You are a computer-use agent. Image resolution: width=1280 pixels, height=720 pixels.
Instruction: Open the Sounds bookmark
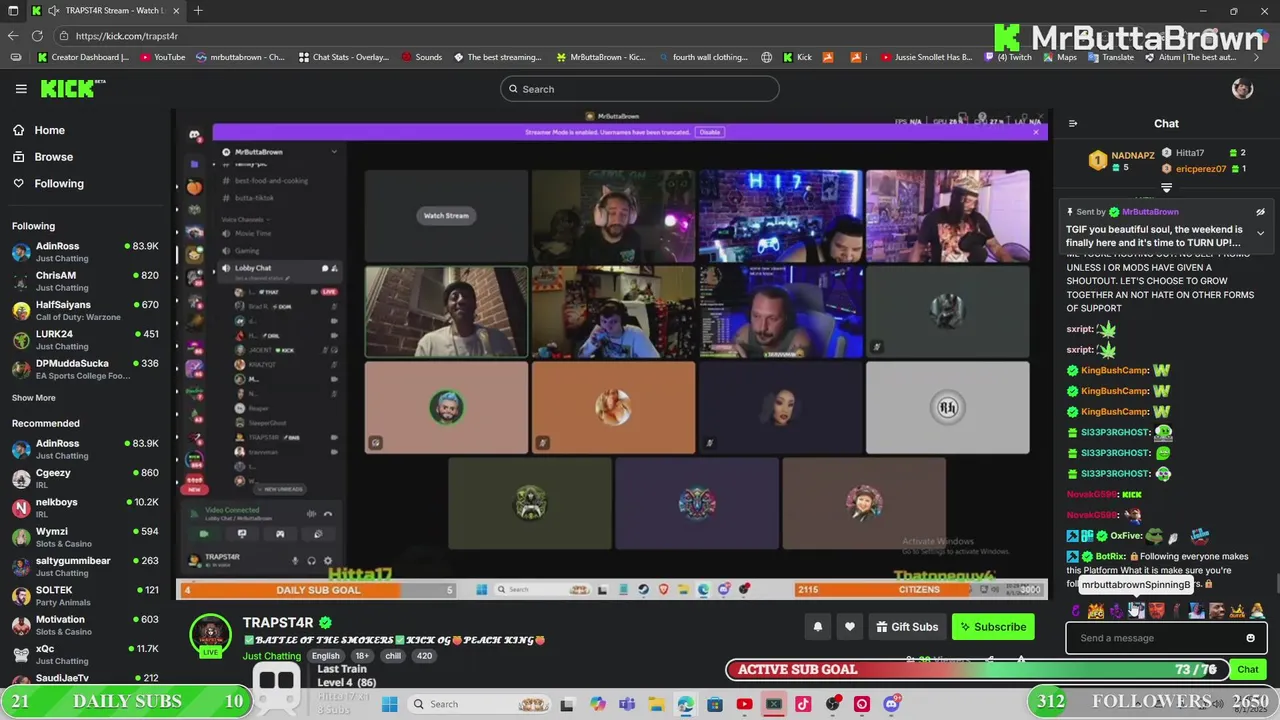pos(421,57)
